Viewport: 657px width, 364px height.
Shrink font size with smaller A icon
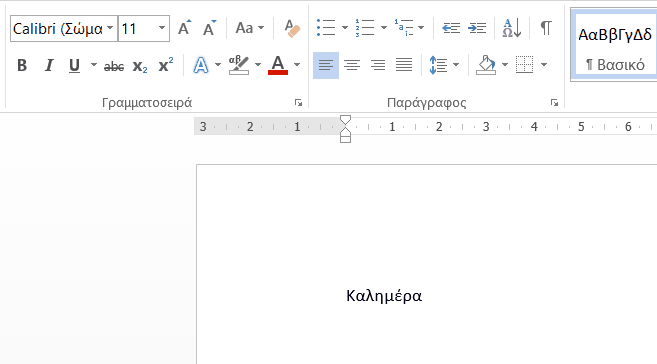[x=209, y=28]
